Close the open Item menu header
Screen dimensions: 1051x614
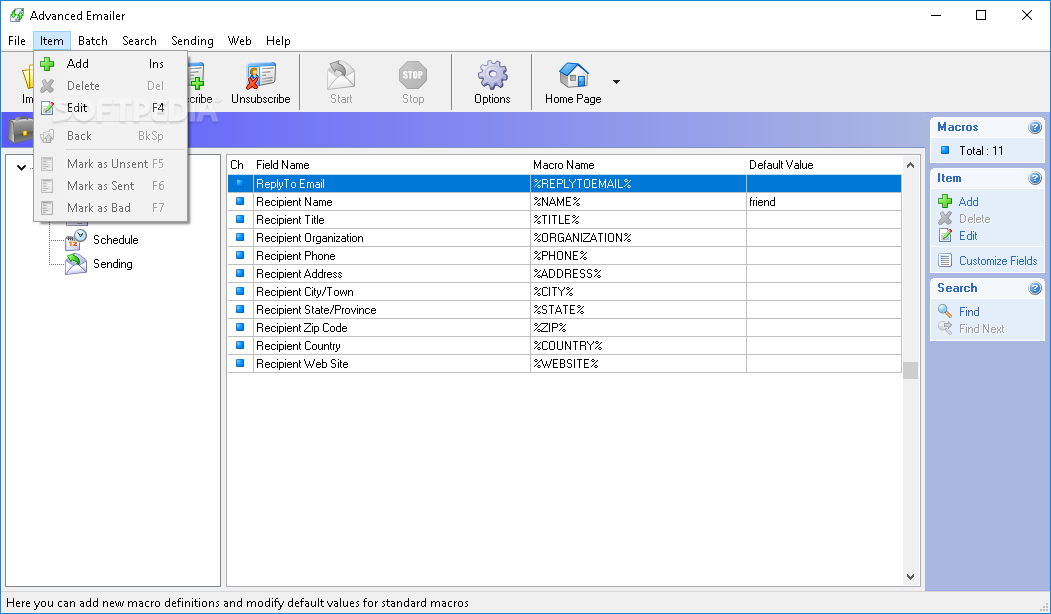[x=52, y=41]
